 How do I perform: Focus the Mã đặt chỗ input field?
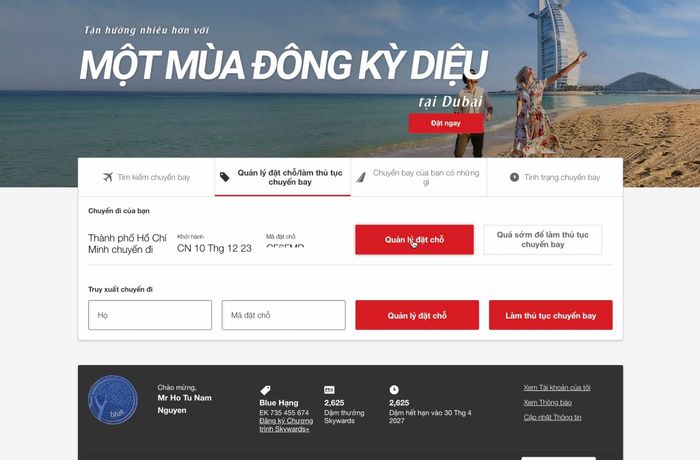pyautogui.click(x=283, y=315)
